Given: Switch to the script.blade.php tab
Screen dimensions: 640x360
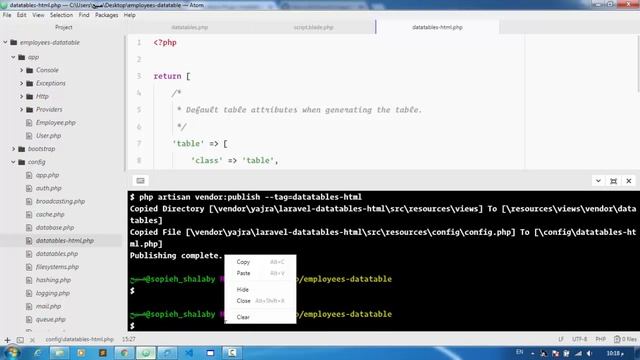Looking at the screenshot, I should click(313, 27).
